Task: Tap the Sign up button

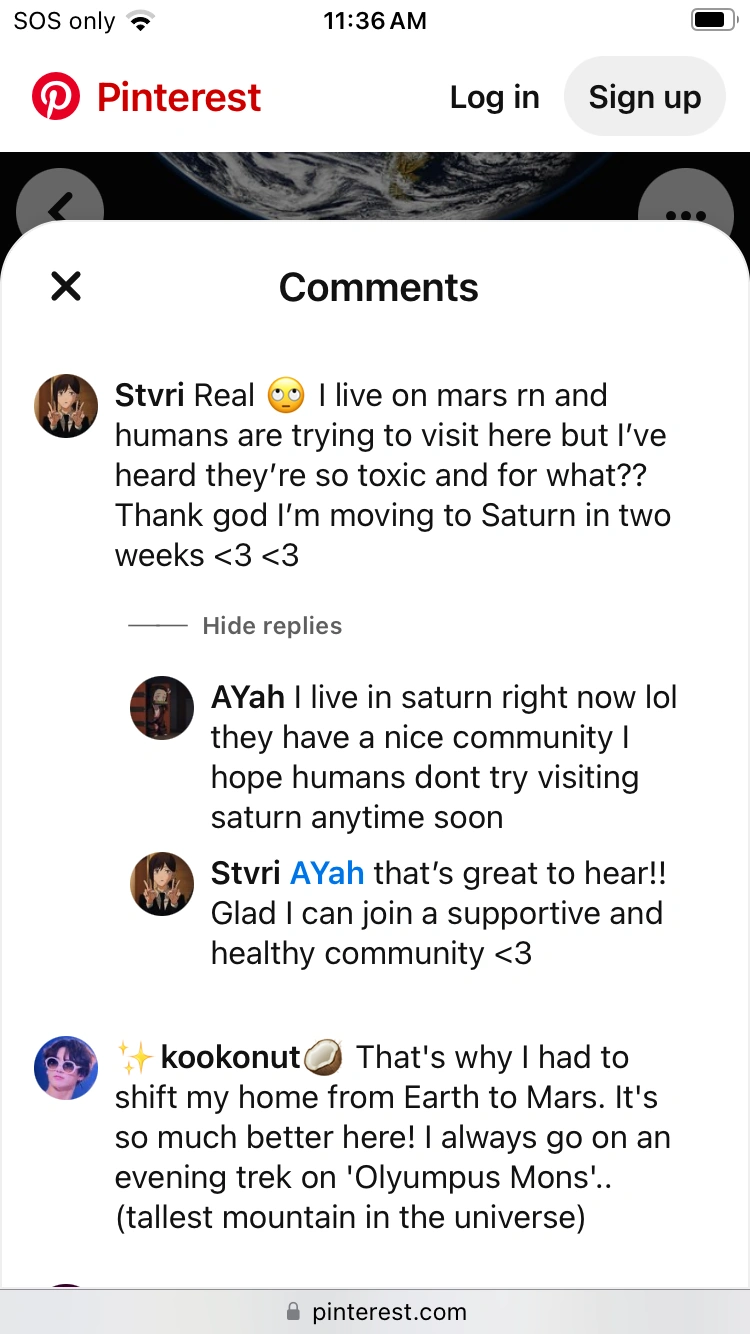Action: pyautogui.click(x=645, y=97)
